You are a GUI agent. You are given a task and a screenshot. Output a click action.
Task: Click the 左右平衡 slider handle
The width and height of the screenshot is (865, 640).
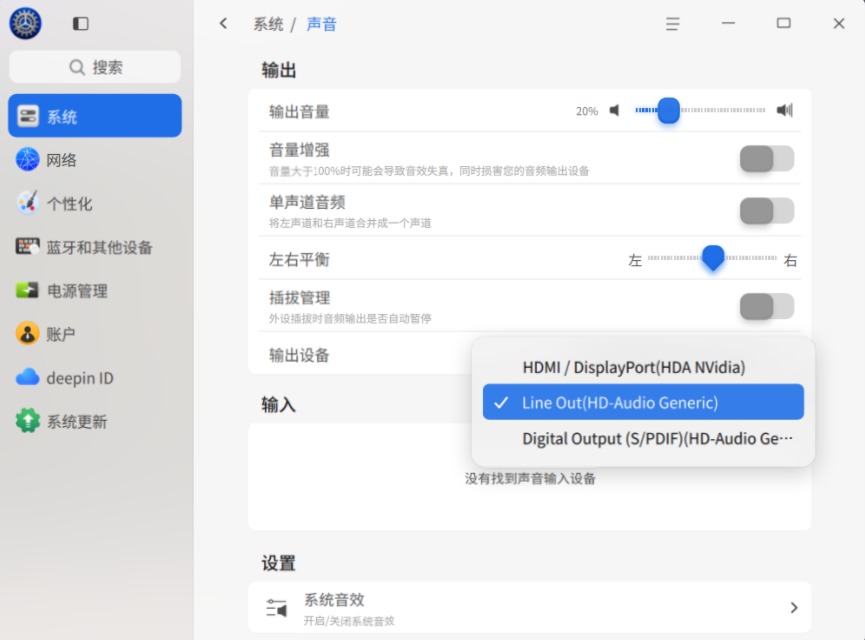pos(713,258)
